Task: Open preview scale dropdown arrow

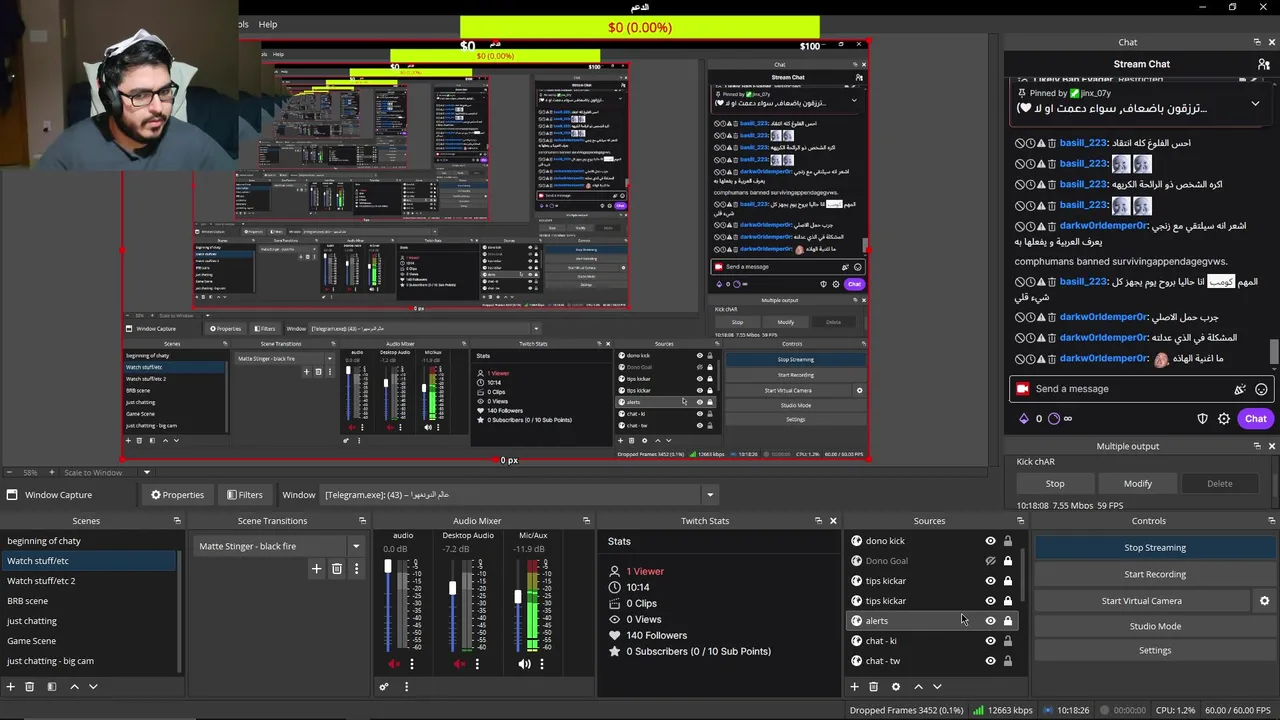Action: (x=146, y=472)
